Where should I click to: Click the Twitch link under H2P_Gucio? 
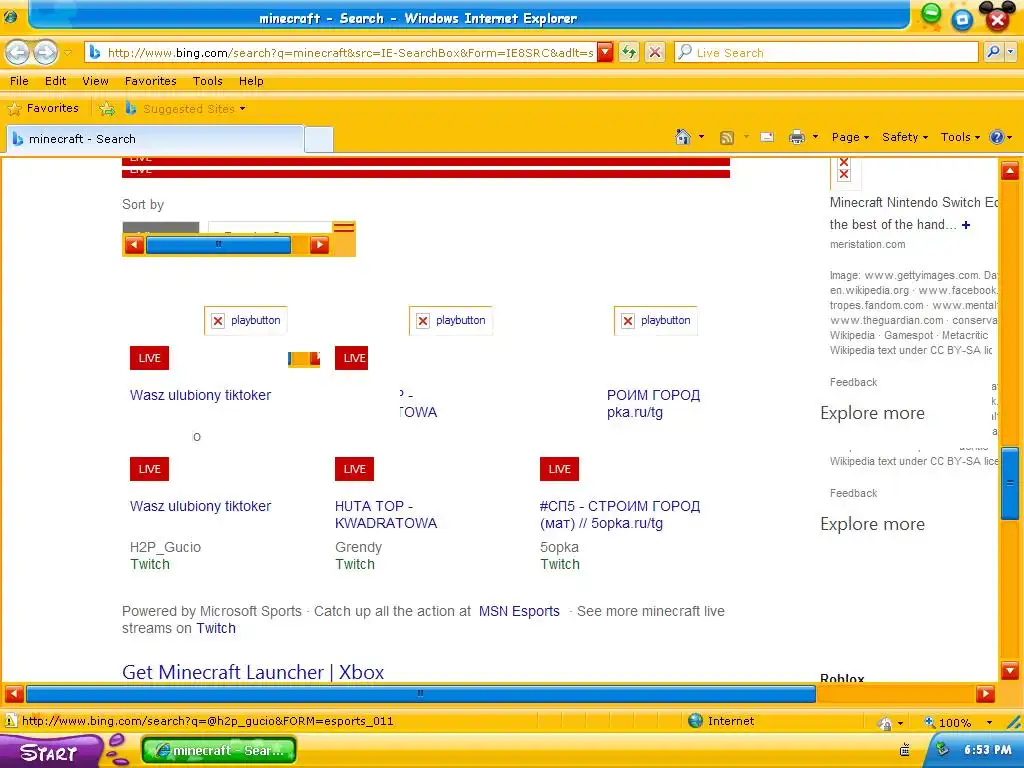(x=150, y=564)
